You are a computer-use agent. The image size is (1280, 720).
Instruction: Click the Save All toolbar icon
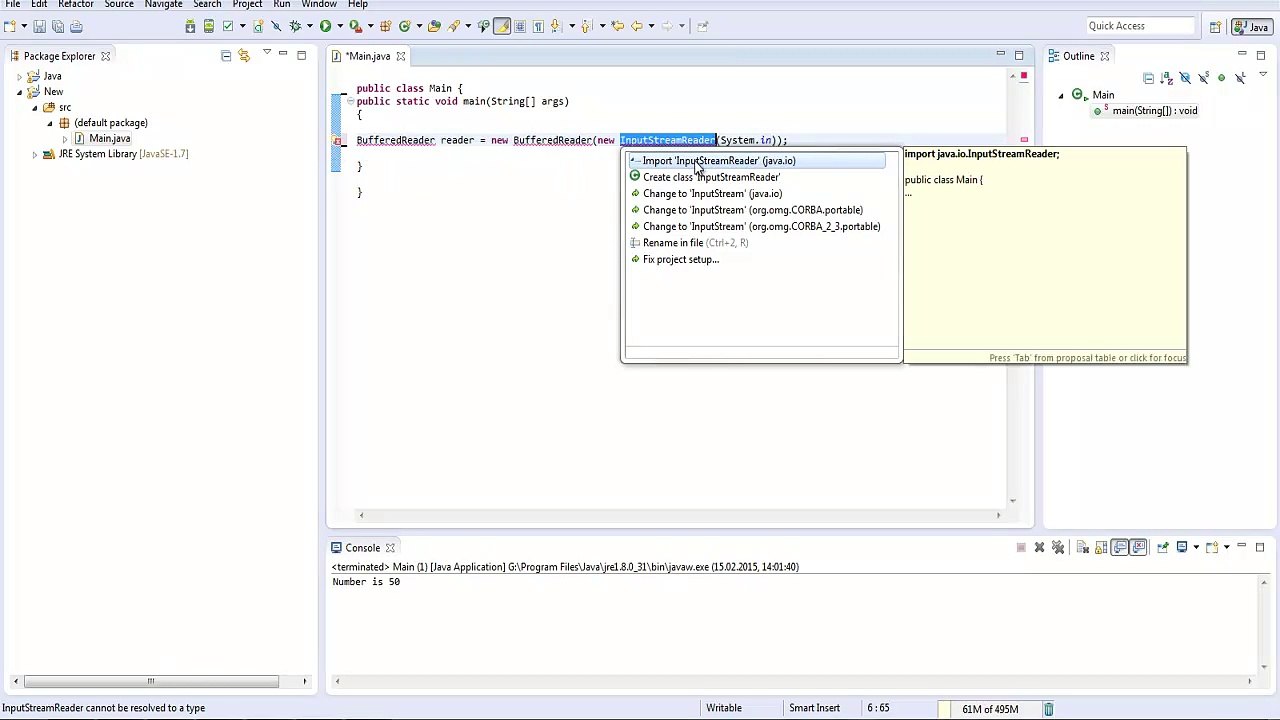[58, 26]
